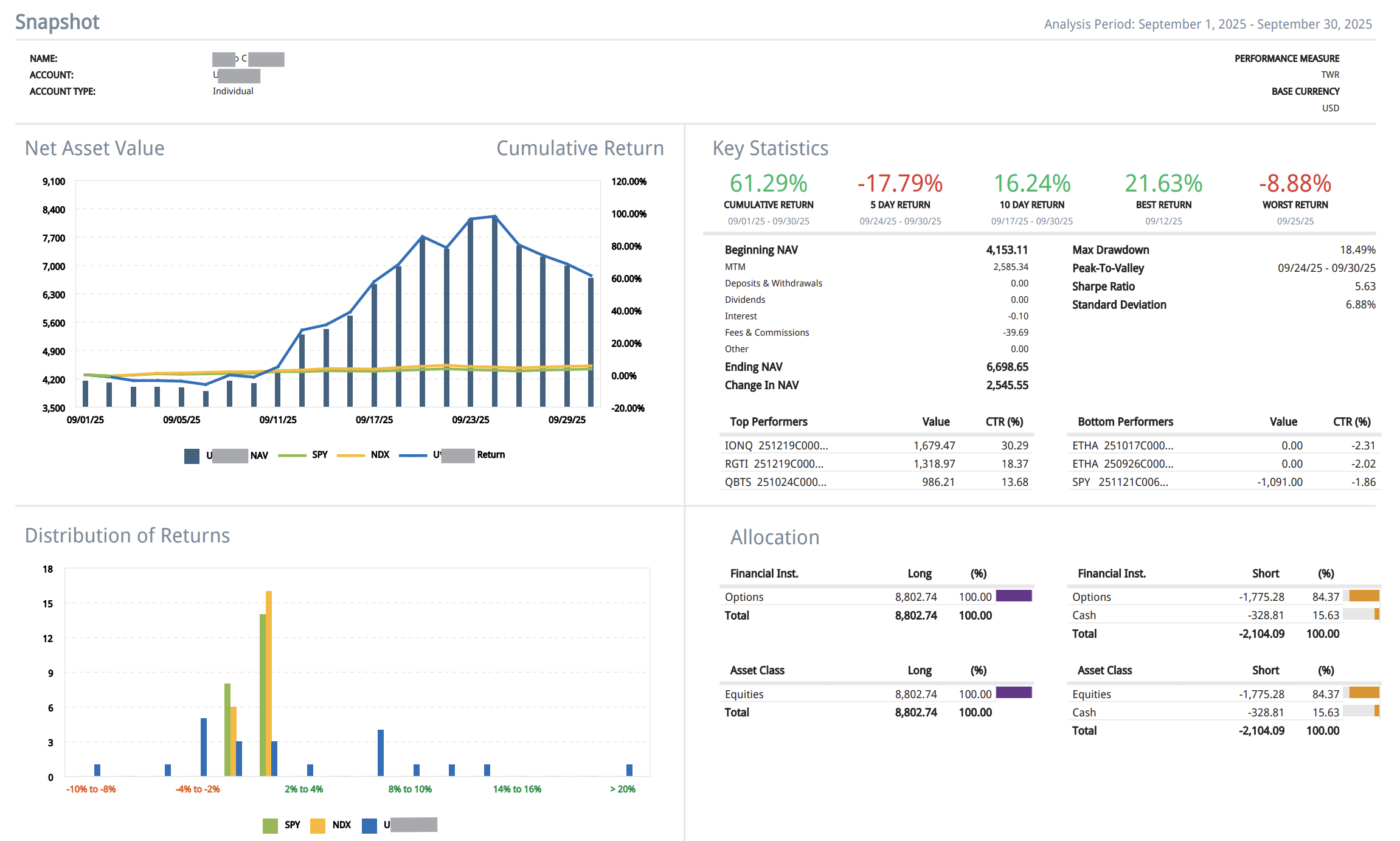The image size is (1400, 841).
Task: Select the IONQ 251219C000 top performer row
Action: (x=776, y=446)
